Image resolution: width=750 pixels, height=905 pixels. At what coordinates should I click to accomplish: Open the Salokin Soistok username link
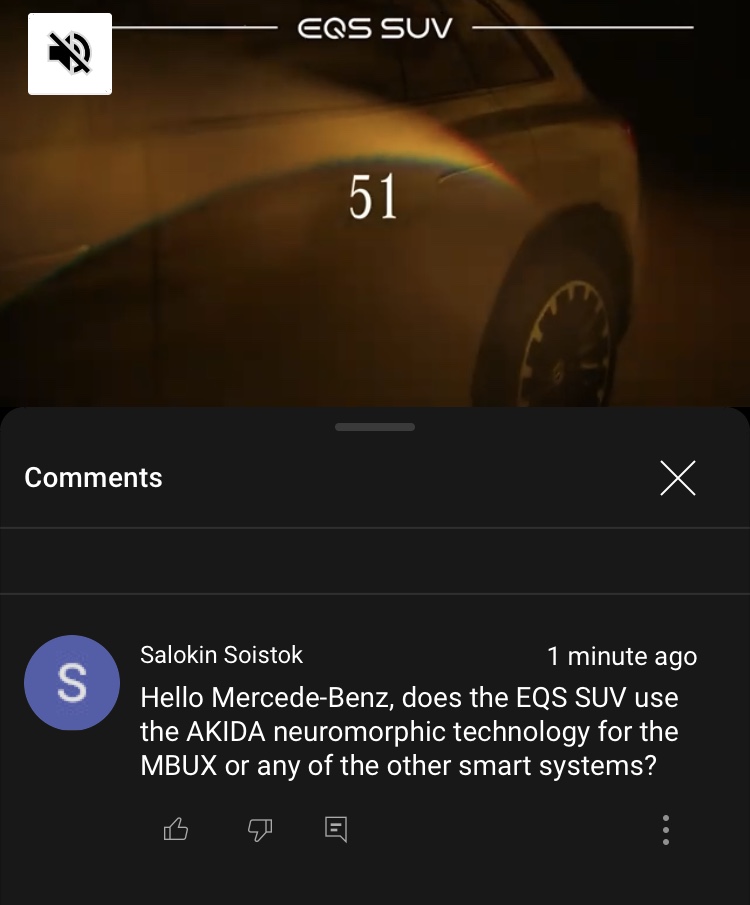221,655
